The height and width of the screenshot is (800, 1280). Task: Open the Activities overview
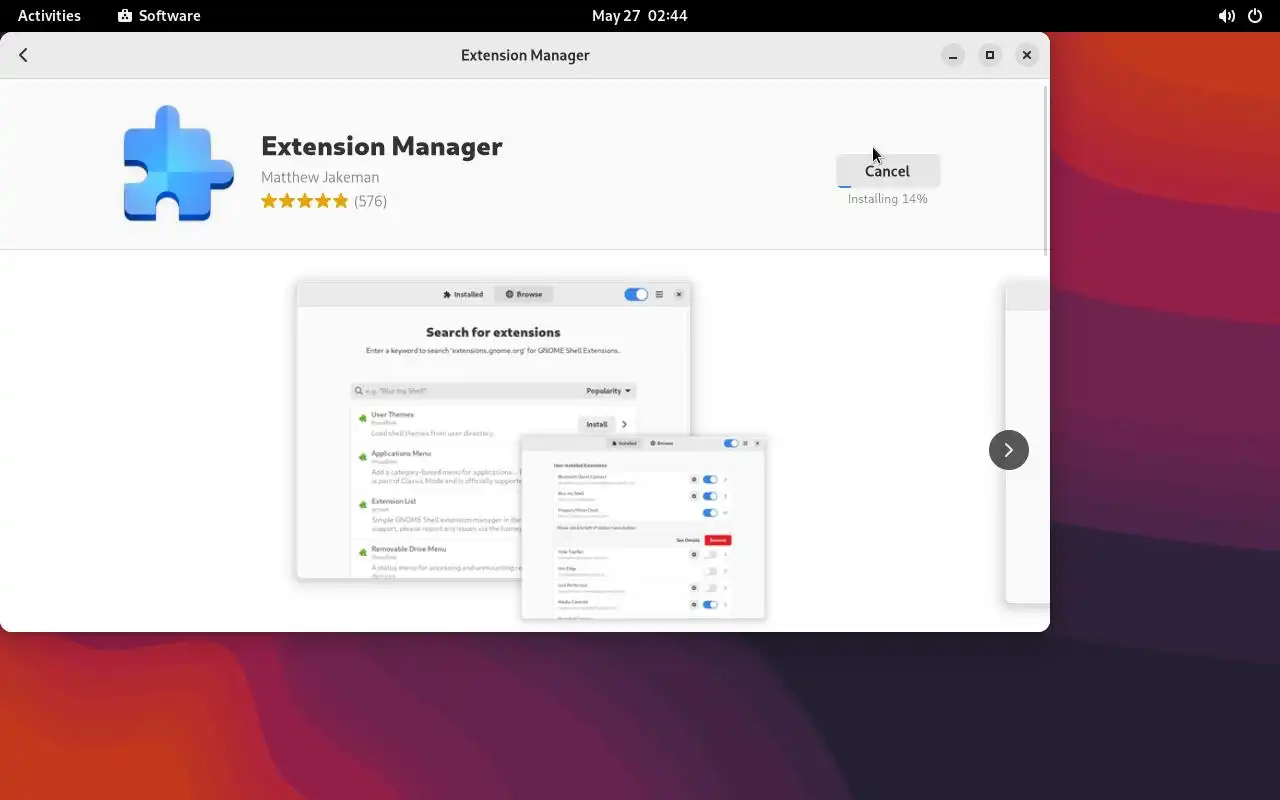(49, 15)
